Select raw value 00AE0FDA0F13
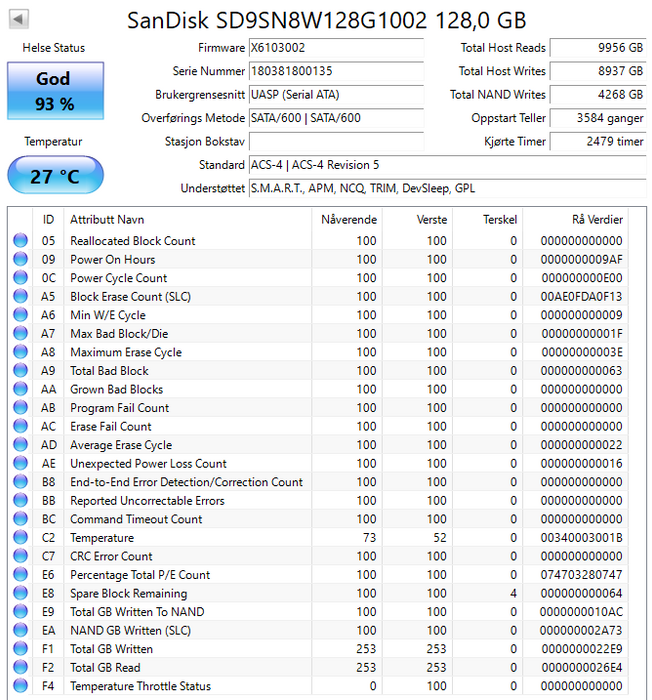 point(581,296)
